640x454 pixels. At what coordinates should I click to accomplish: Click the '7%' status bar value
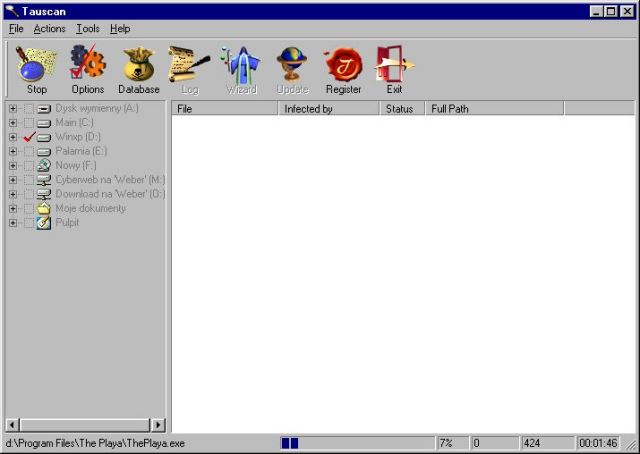(x=452, y=443)
